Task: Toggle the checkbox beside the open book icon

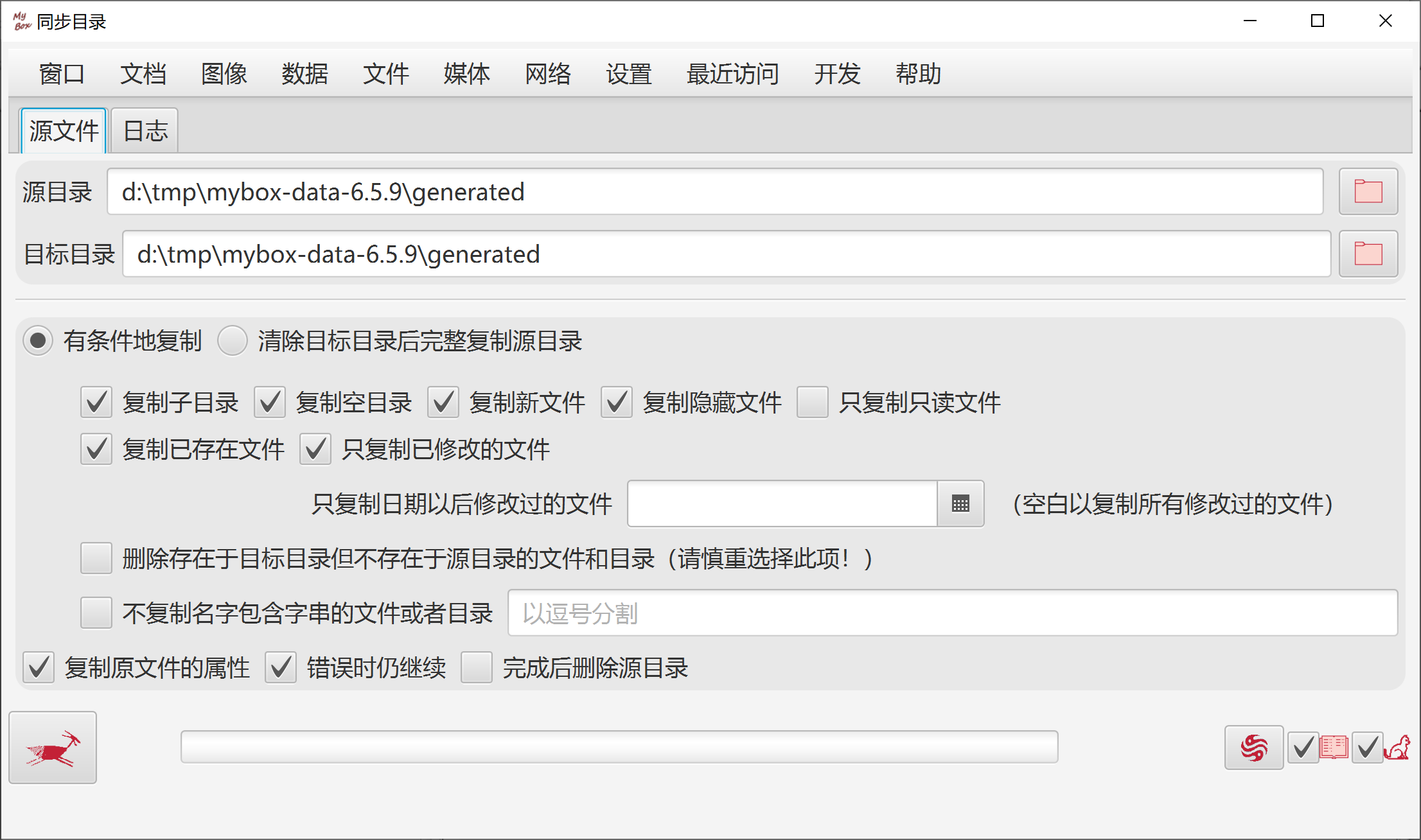Action: 1303,748
